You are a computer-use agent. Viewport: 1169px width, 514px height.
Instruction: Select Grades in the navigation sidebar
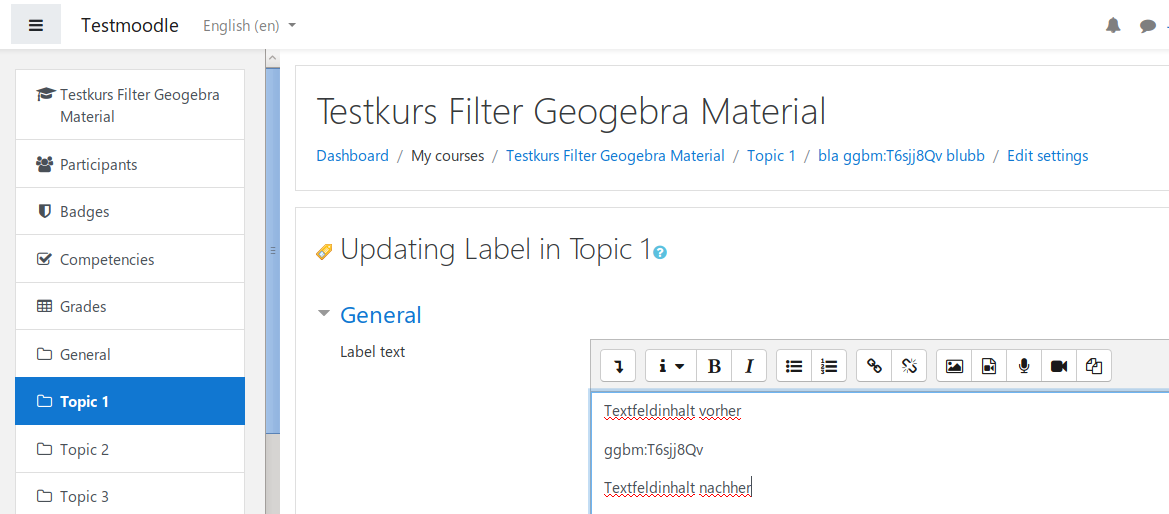coord(83,307)
